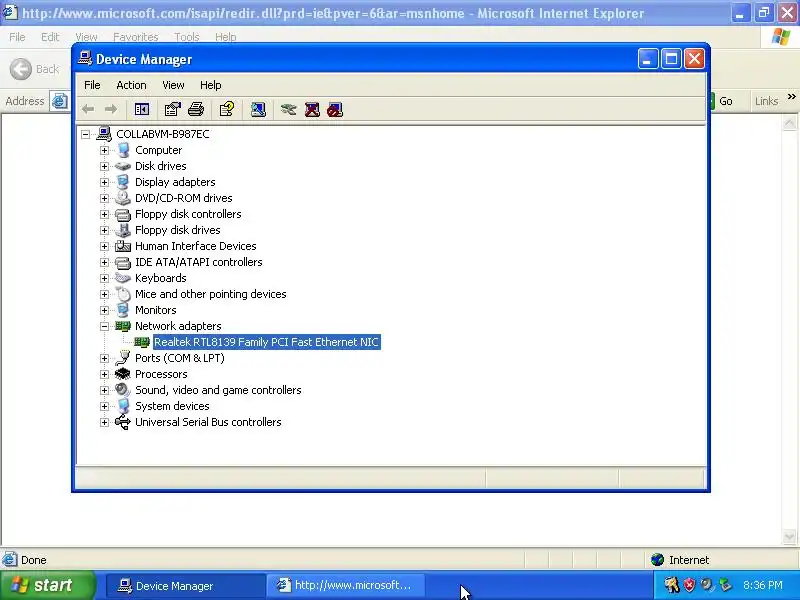Click the Disable device toolbar icon
This screenshot has height=600, width=800.
tap(335, 109)
